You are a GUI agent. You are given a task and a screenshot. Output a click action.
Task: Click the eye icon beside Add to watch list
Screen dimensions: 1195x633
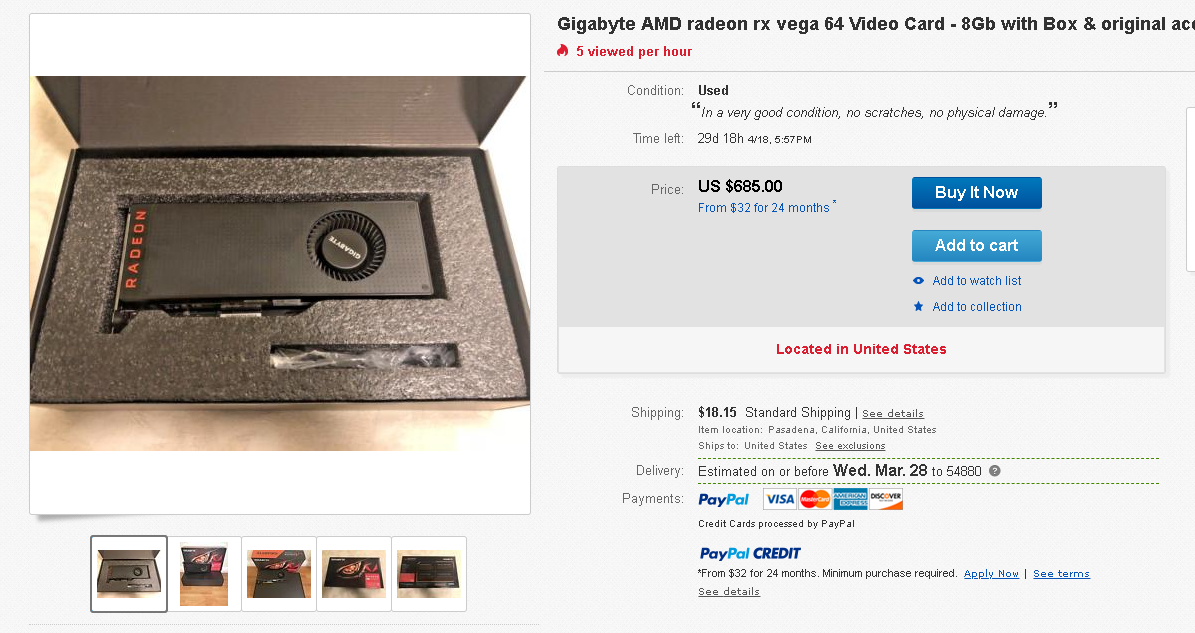[918, 280]
